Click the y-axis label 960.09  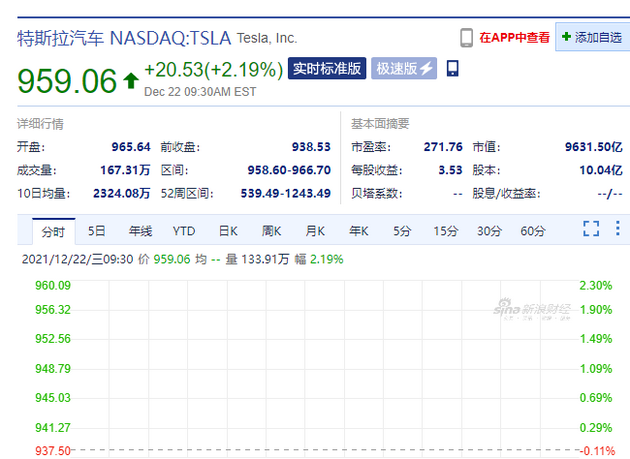pos(53,285)
